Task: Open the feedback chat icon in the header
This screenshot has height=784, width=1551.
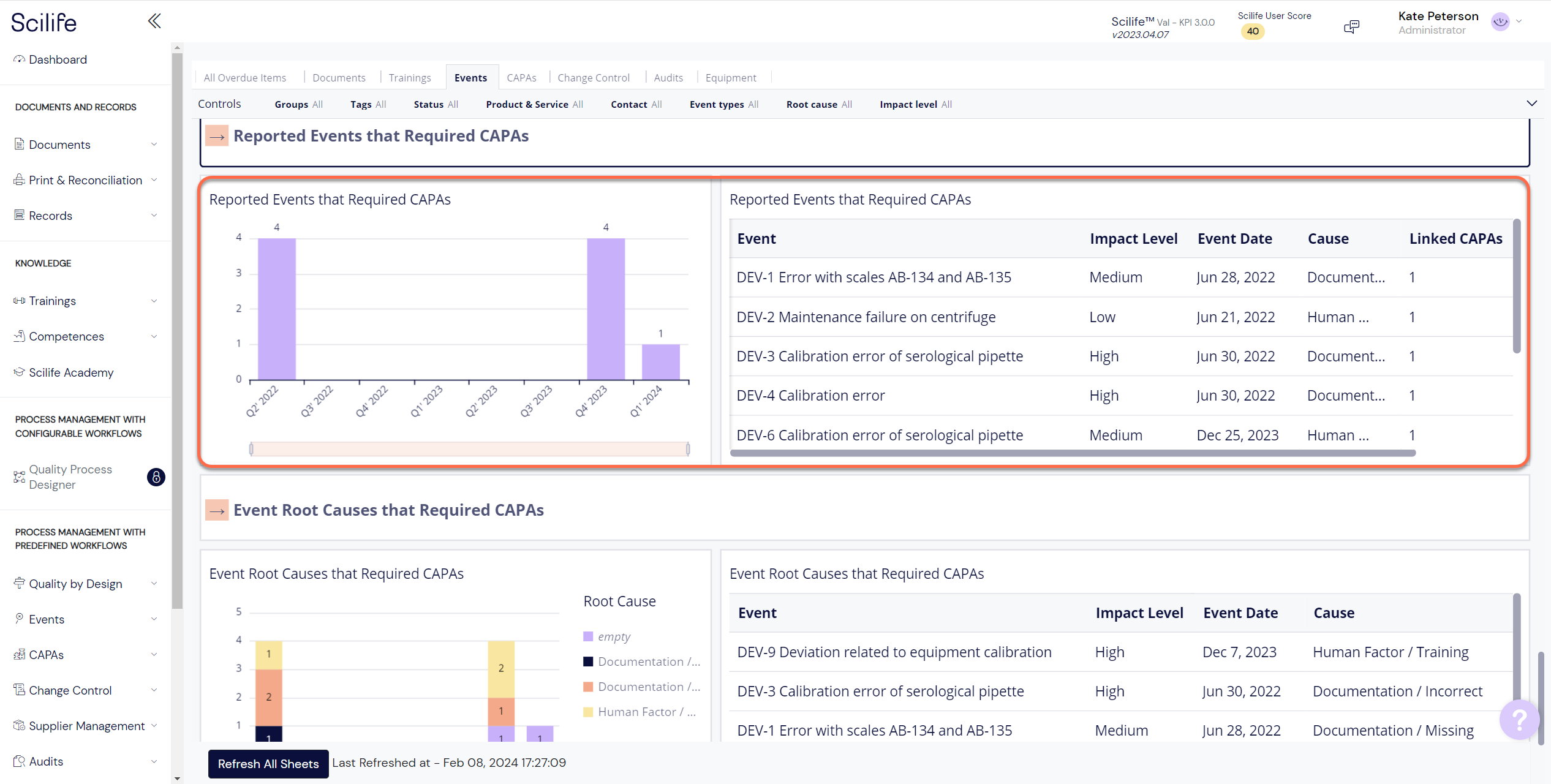Action: [1352, 26]
